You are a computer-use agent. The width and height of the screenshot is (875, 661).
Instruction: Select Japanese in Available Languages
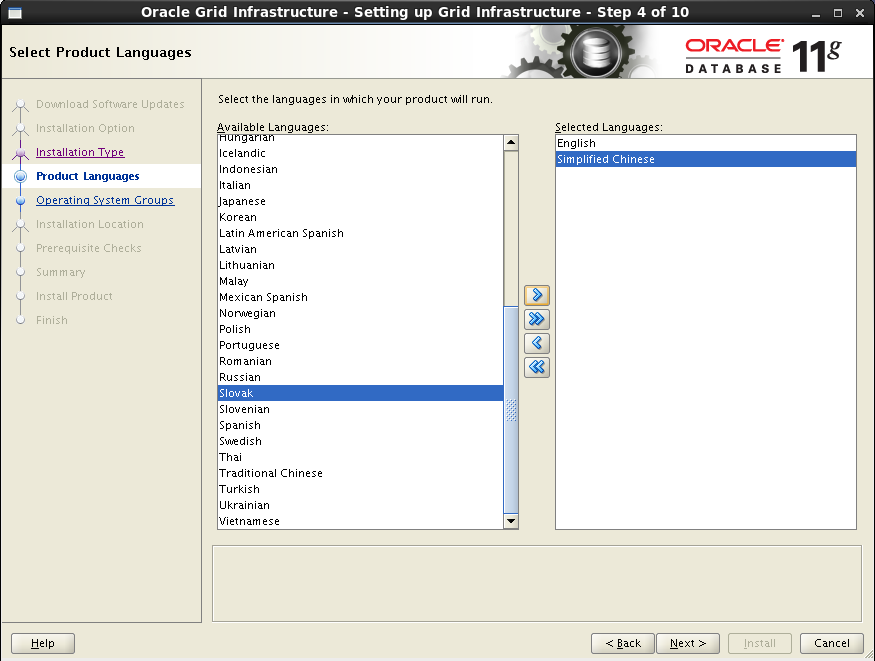360,201
